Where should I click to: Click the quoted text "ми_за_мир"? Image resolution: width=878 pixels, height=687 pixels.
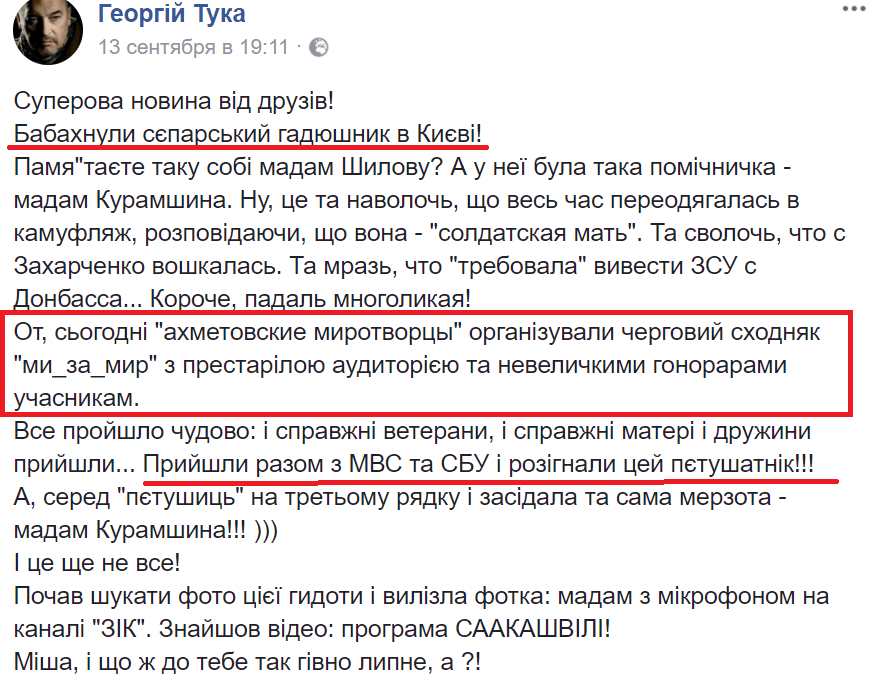tap(86, 365)
